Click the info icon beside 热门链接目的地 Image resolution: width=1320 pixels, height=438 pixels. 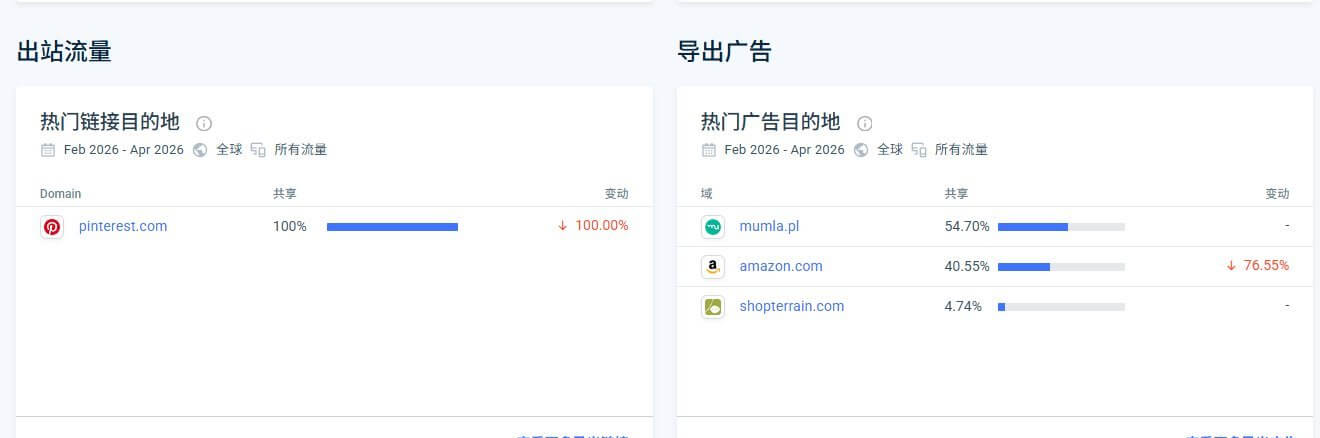[204, 123]
